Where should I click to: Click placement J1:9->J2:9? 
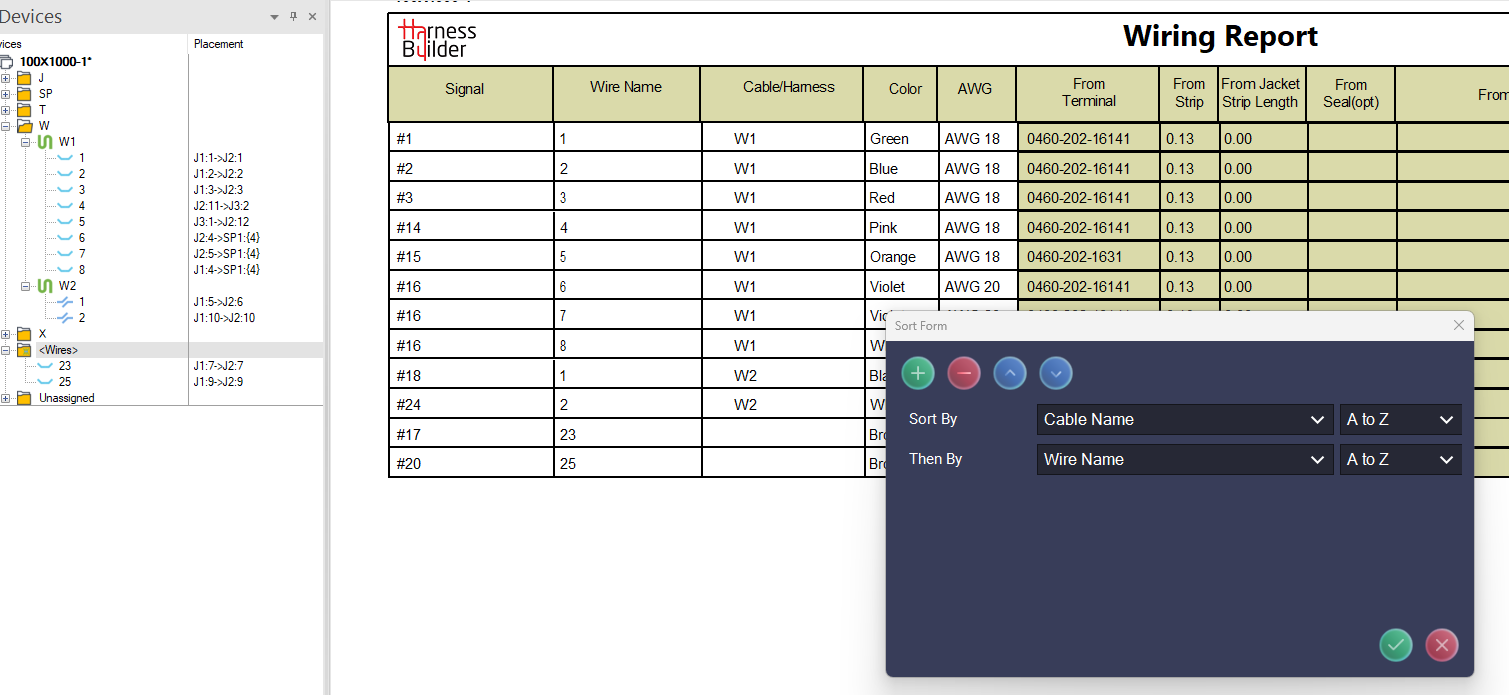[218, 382]
